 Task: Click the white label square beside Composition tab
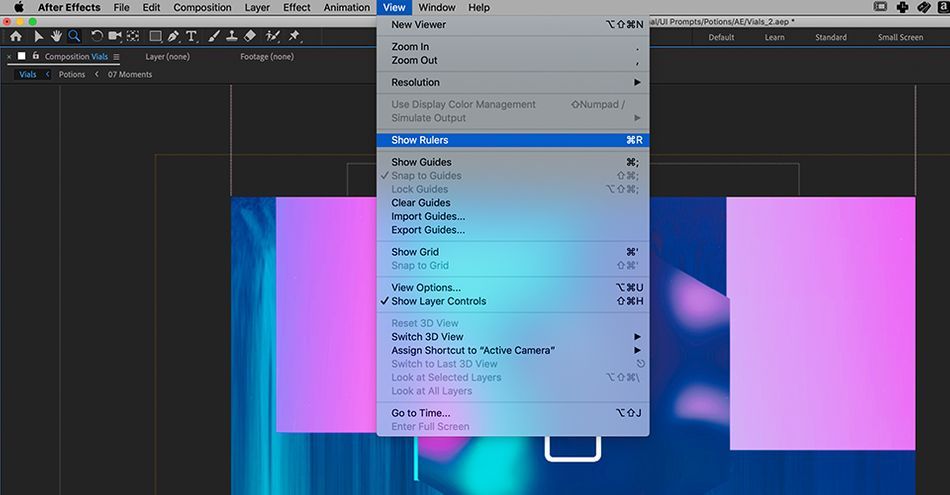(x=22, y=56)
